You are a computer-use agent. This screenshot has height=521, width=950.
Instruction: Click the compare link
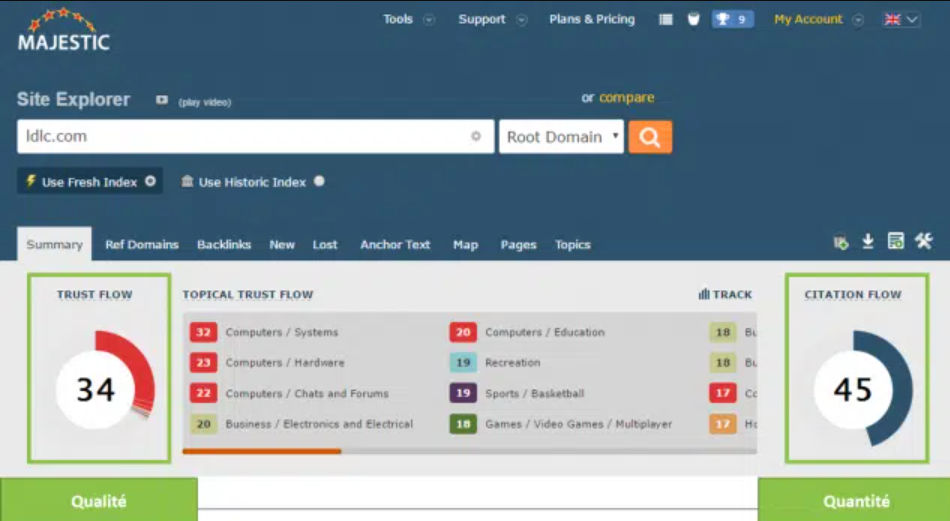(x=626, y=98)
